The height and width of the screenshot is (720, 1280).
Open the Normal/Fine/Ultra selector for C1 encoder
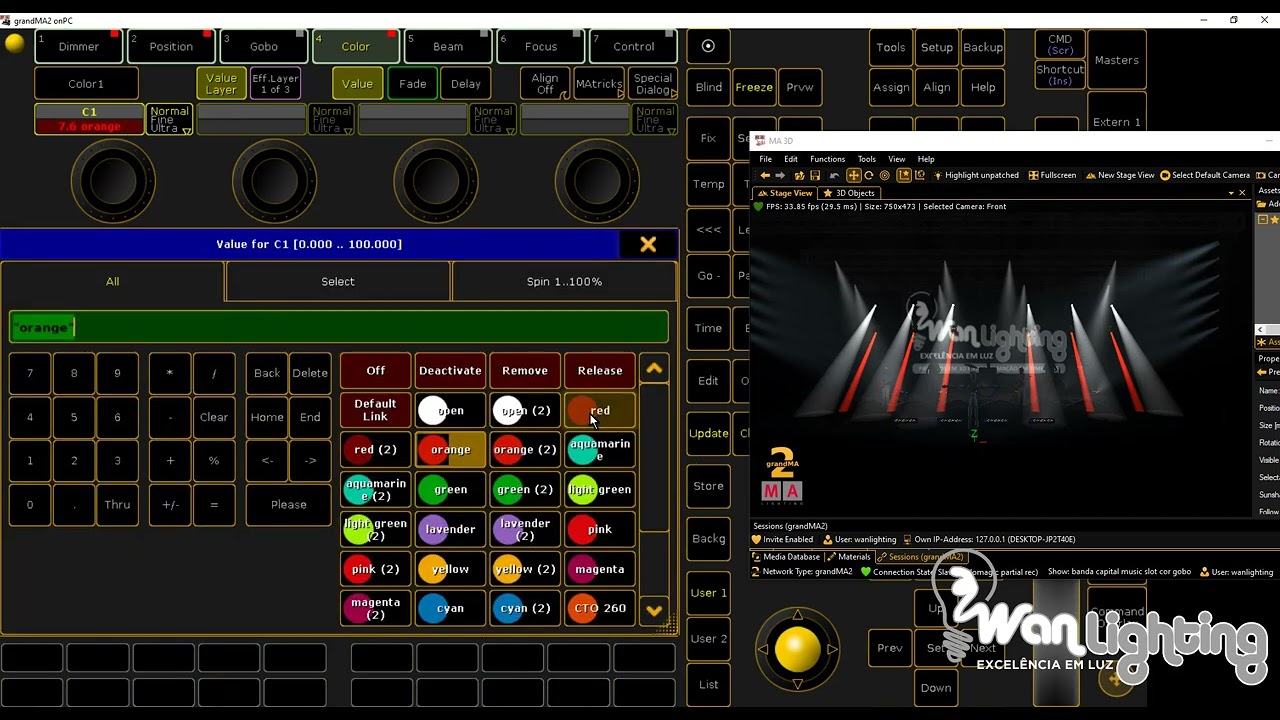170,120
